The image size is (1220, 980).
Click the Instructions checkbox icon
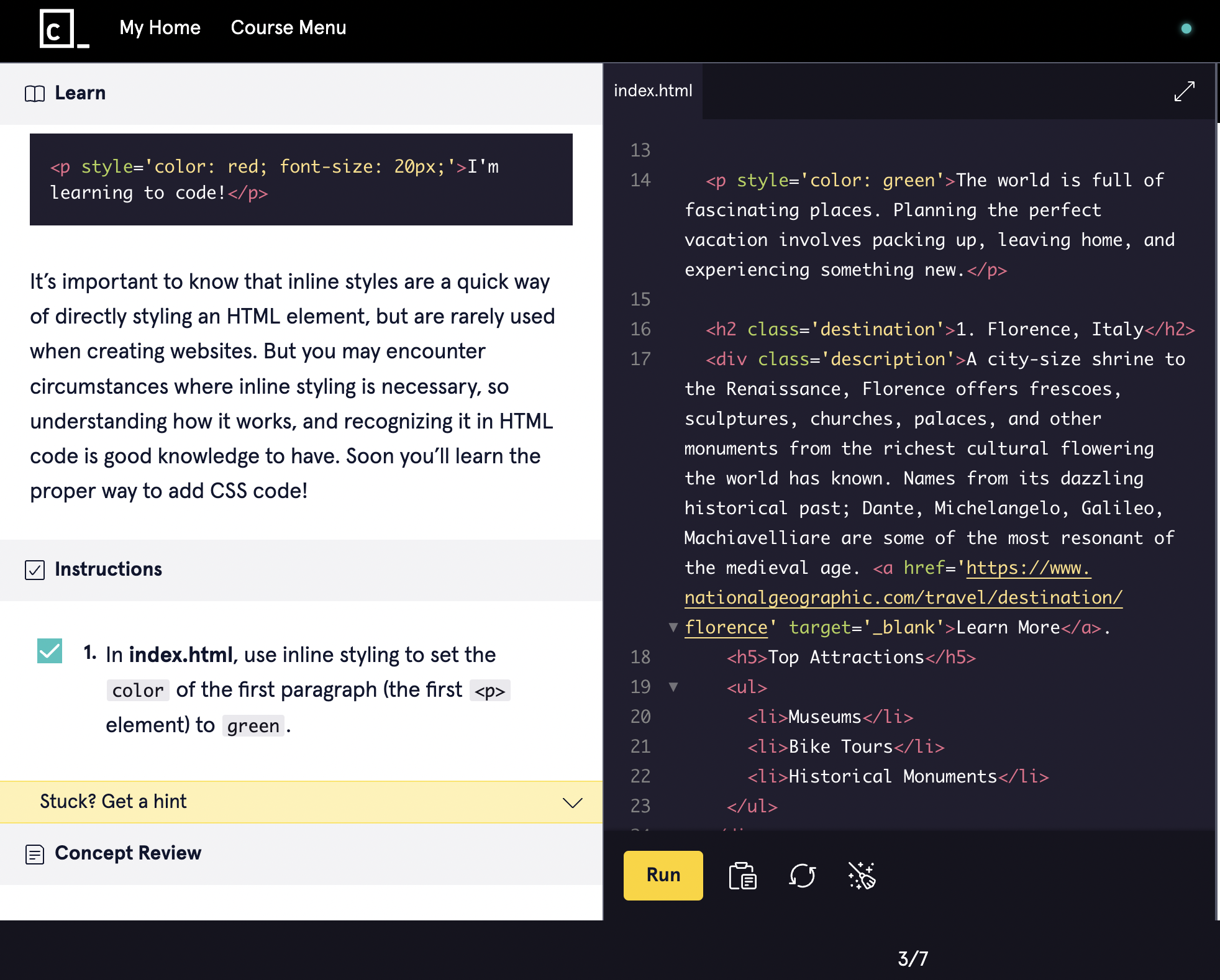[35, 569]
